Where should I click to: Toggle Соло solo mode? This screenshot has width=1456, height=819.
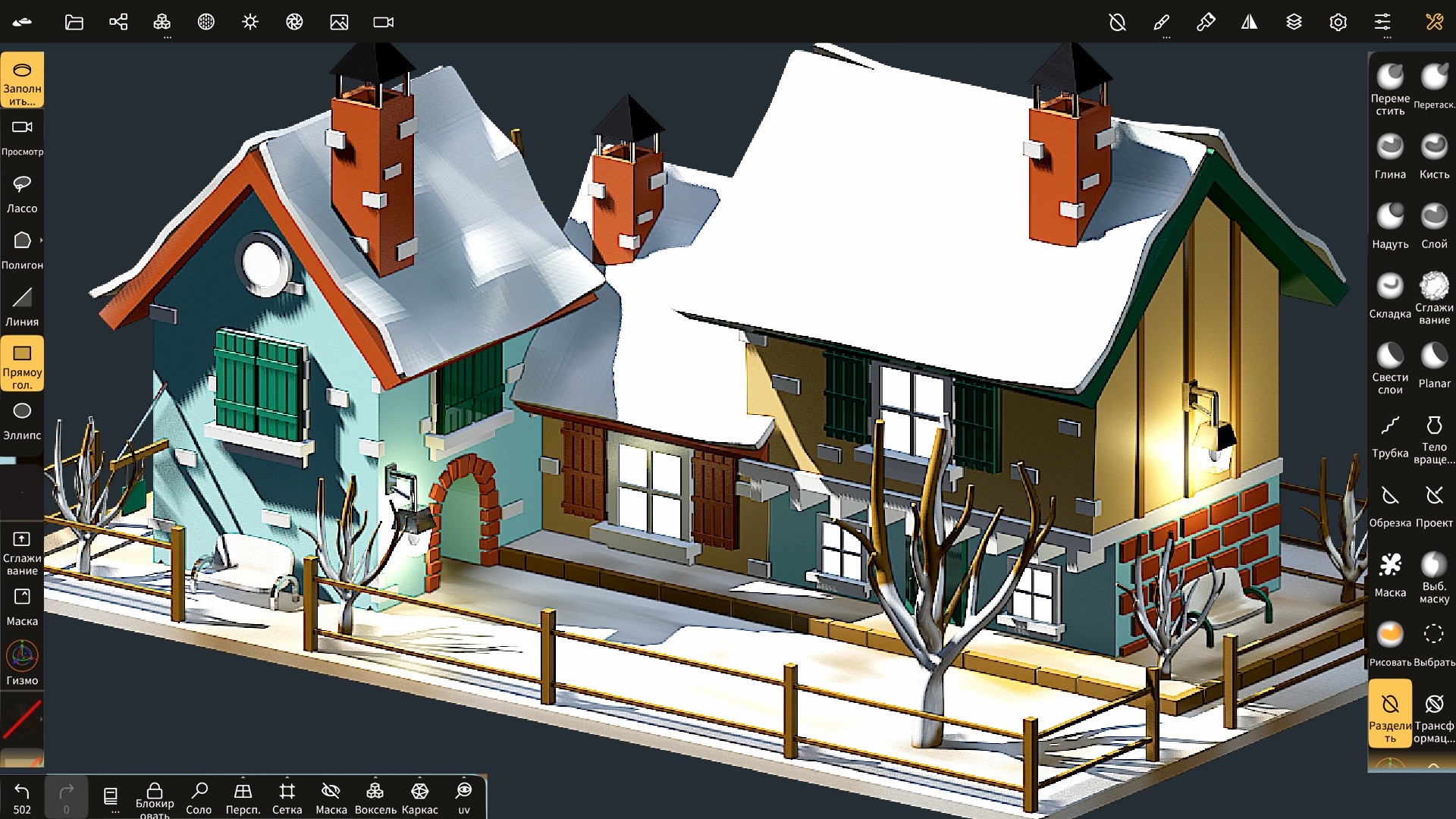point(199,798)
